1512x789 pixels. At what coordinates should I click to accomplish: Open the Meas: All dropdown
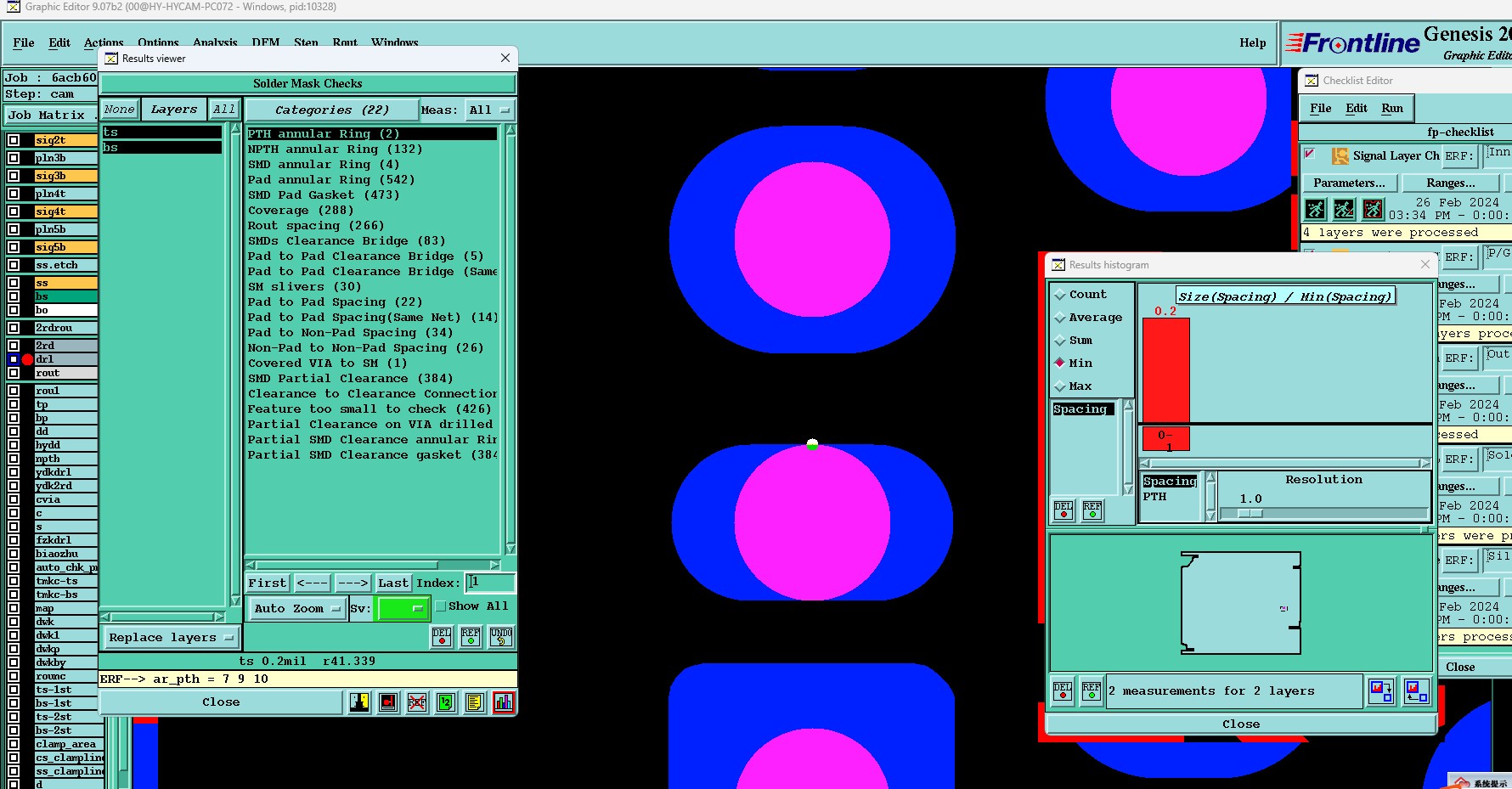coord(490,110)
